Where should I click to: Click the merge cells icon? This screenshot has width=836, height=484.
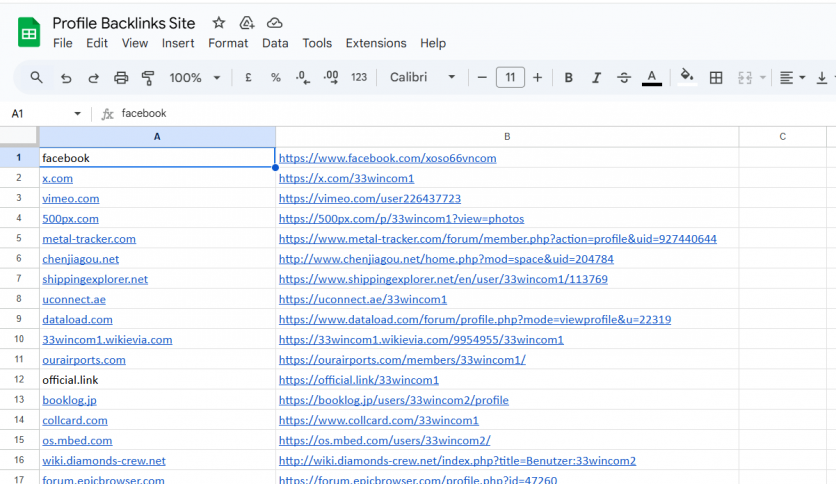[x=745, y=78]
